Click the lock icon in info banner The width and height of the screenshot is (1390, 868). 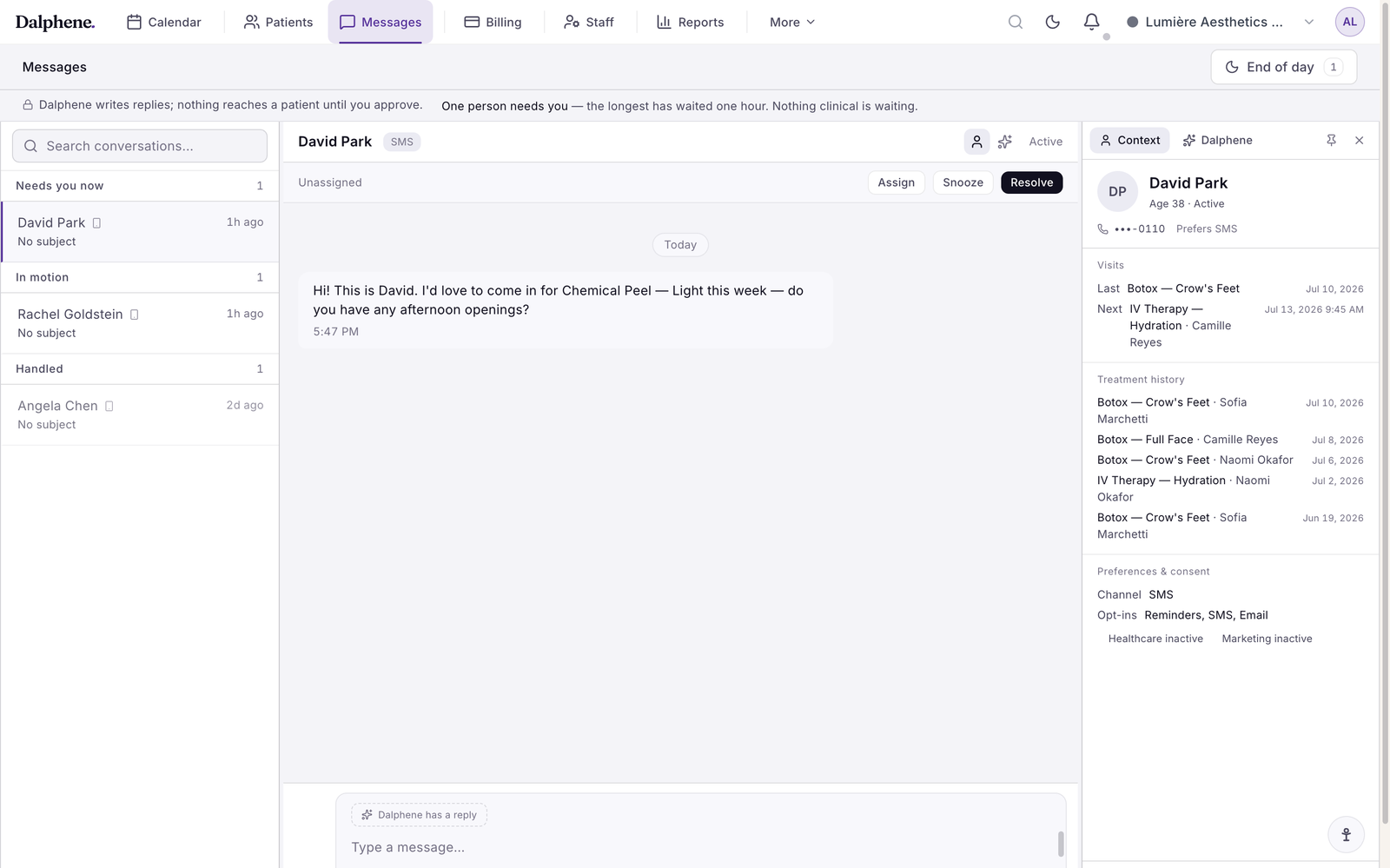(28, 105)
